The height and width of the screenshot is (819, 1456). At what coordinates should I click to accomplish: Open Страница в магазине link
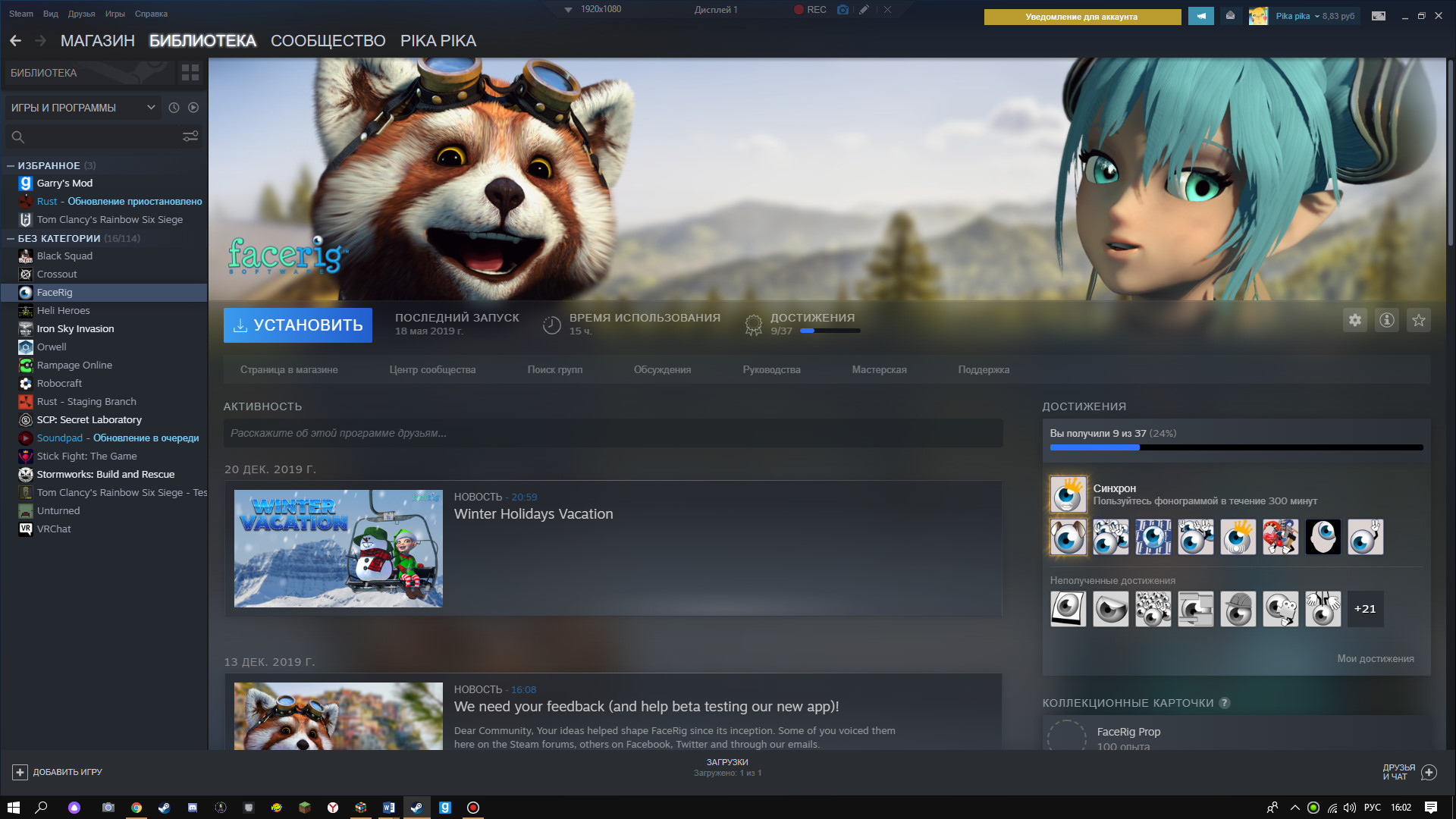tap(289, 370)
